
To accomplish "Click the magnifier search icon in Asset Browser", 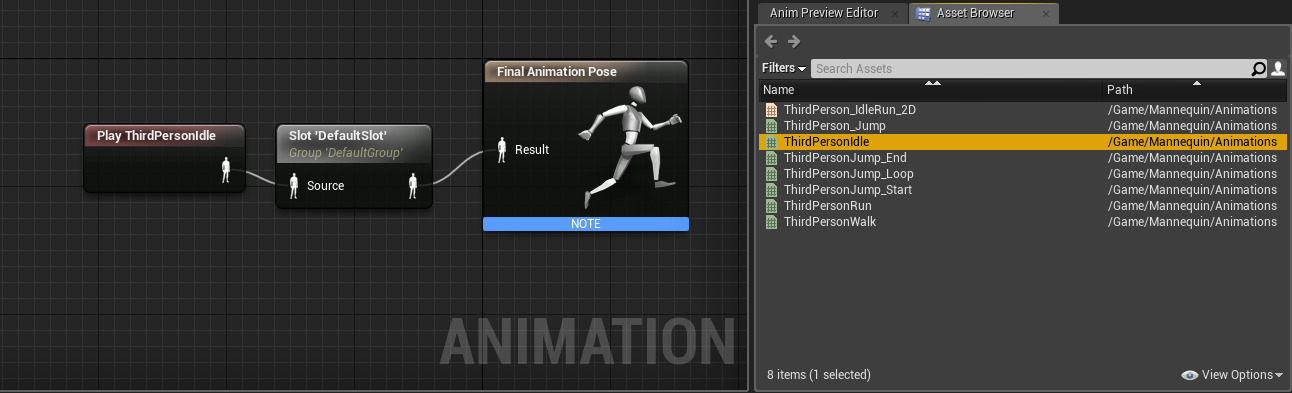I will [1259, 68].
